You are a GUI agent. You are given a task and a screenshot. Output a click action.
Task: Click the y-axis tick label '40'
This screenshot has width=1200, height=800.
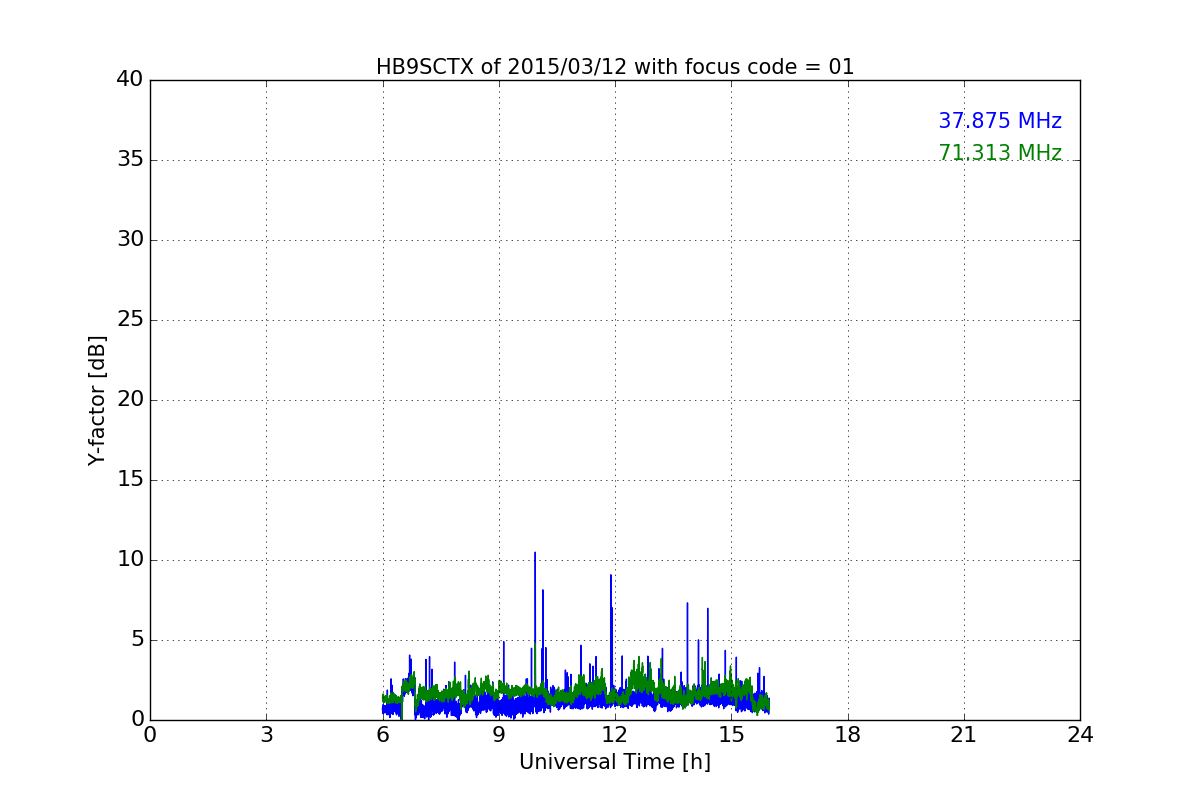130,80
